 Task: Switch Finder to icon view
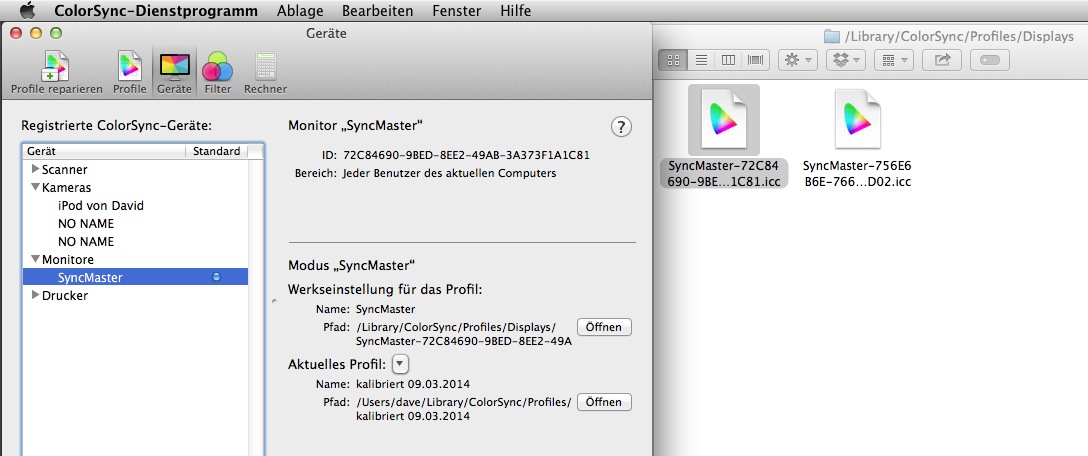pos(672,60)
